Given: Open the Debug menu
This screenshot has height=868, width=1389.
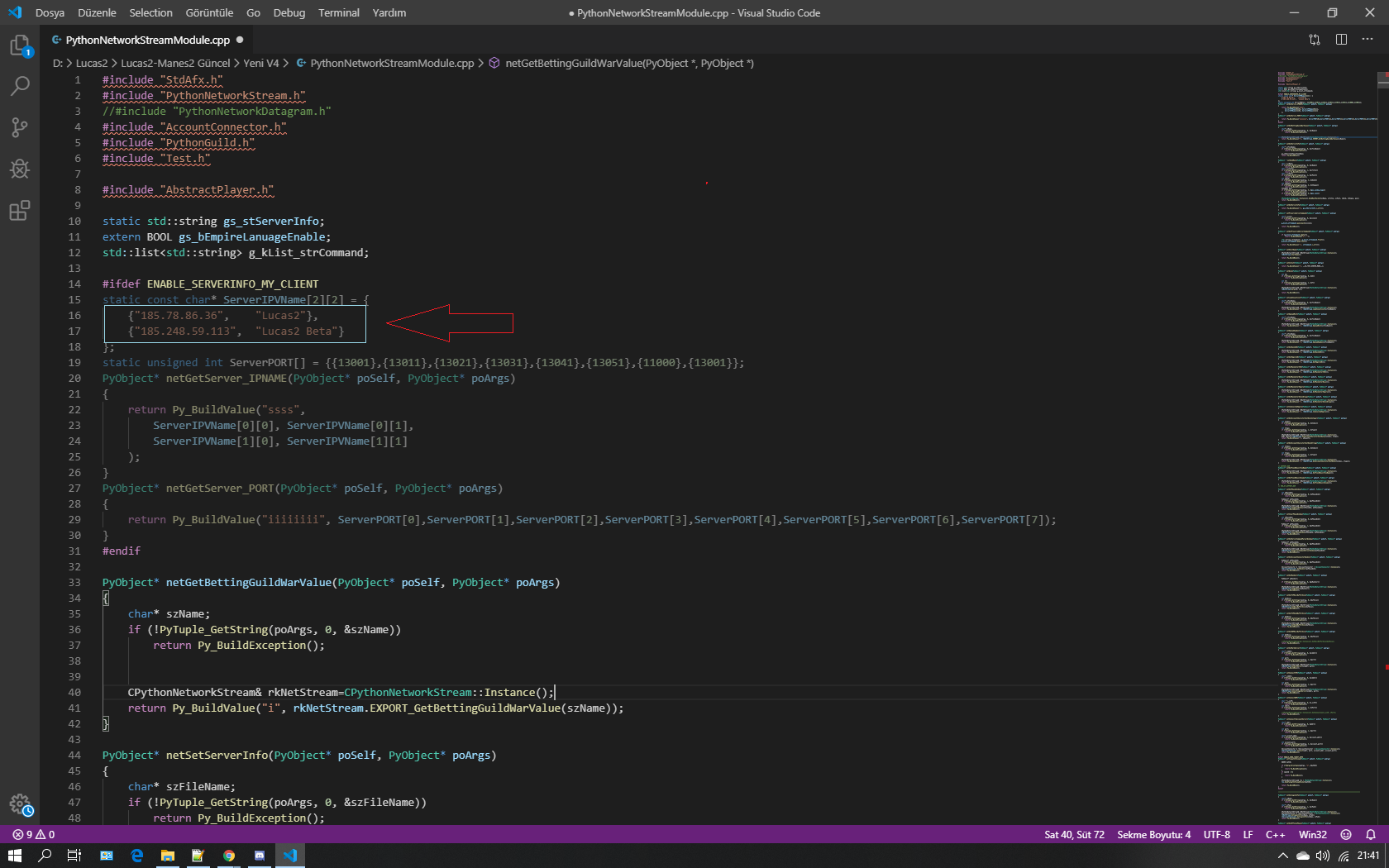Looking at the screenshot, I should coord(289,12).
